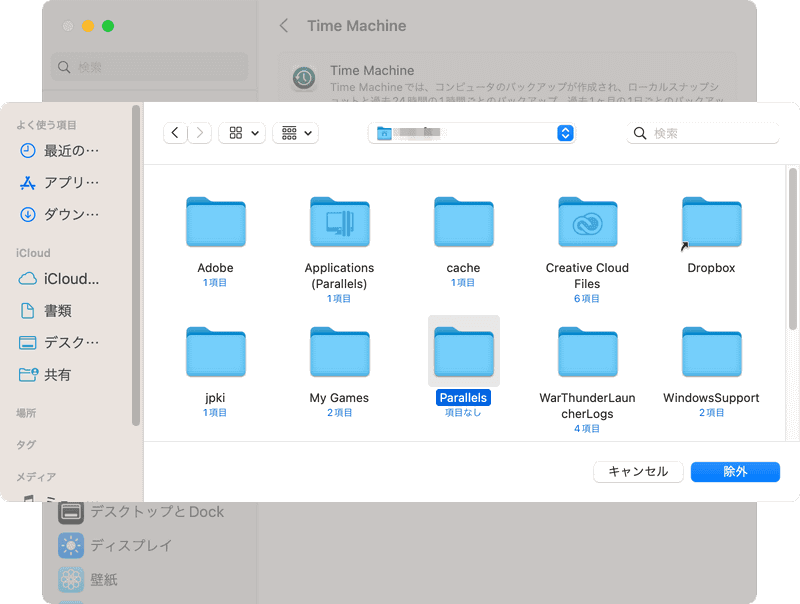
Task: Open Desktop (デスク…) in the sidebar
Action: tap(59, 342)
